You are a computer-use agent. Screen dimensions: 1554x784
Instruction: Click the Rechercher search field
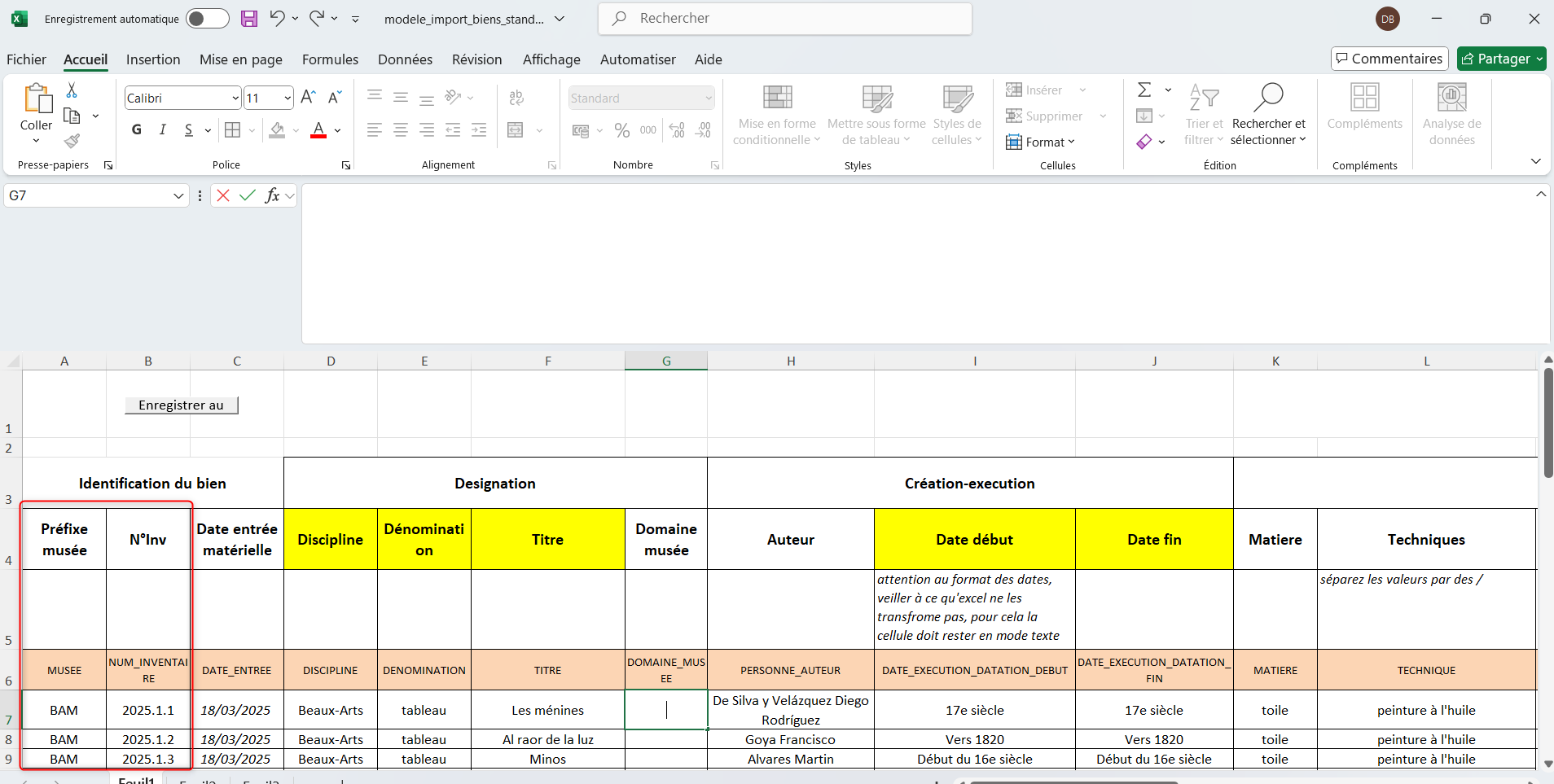785,19
